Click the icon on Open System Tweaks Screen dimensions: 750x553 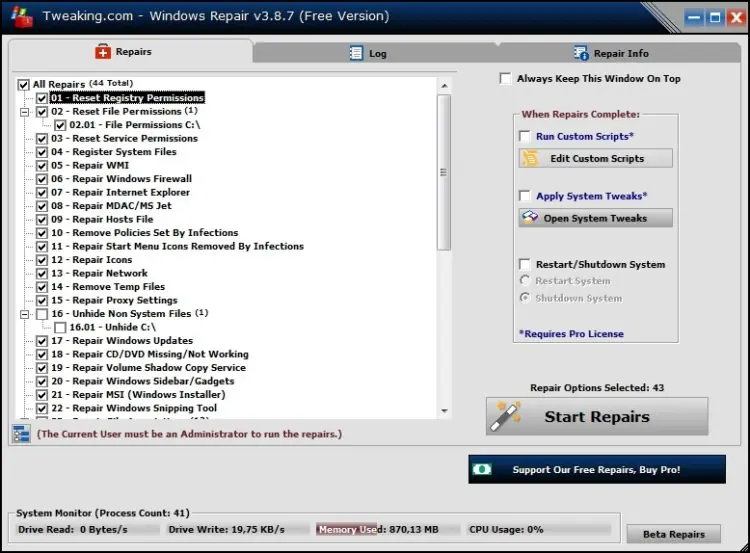click(x=530, y=218)
